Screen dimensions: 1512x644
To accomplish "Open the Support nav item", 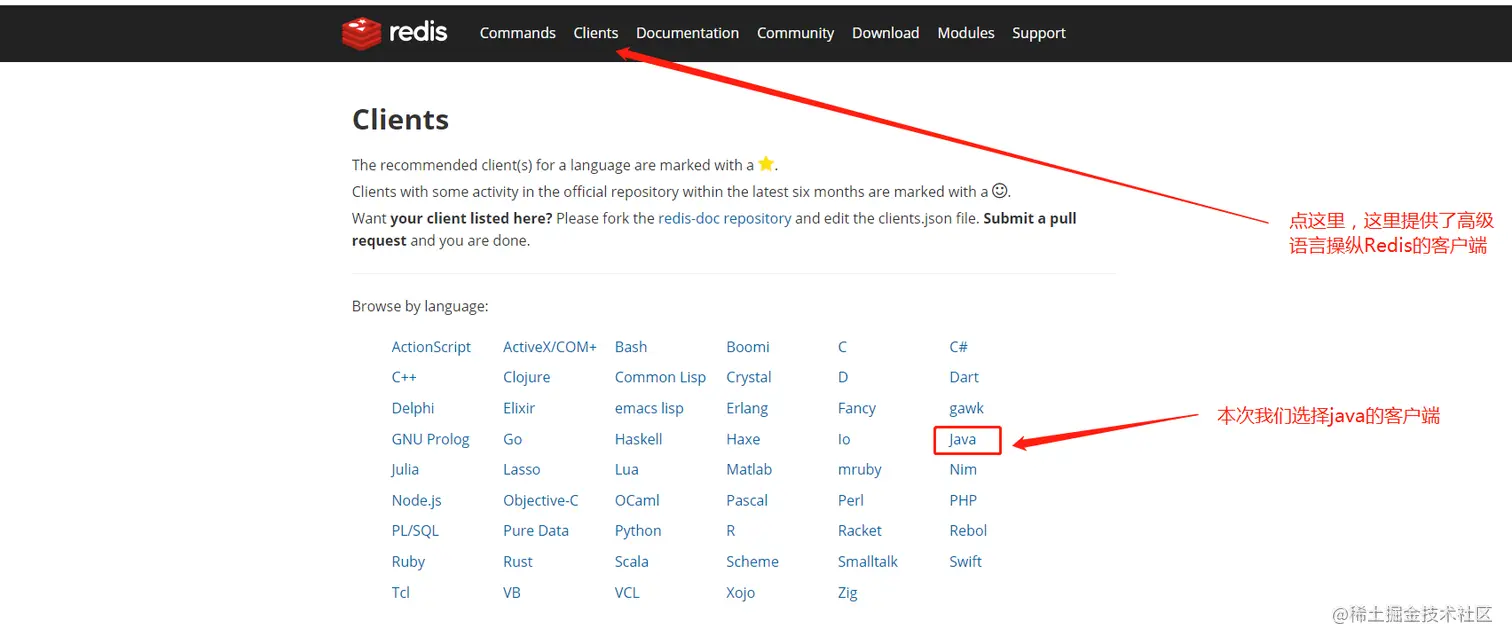I will pos(1038,33).
